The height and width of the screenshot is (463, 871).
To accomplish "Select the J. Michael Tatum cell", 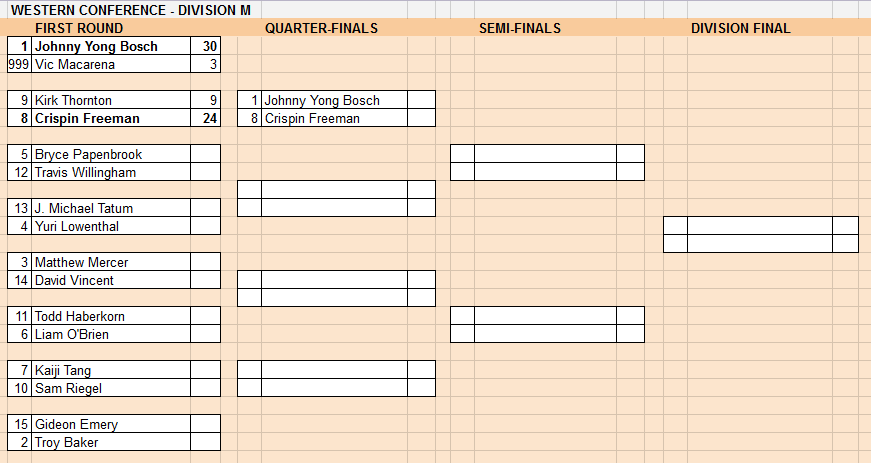I will pos(111,208).
